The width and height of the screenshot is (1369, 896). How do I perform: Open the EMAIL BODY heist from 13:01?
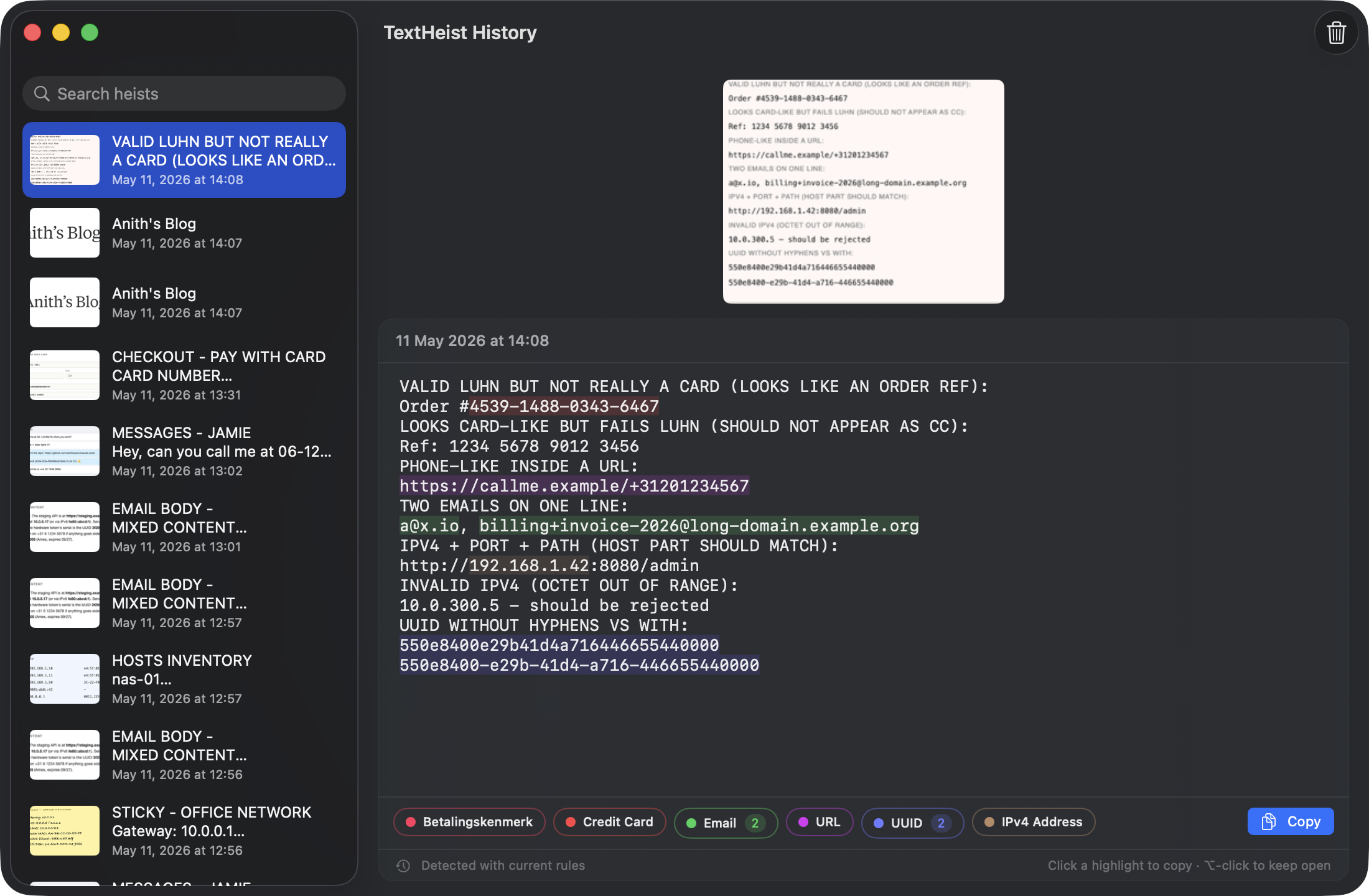tap(184, 527)
